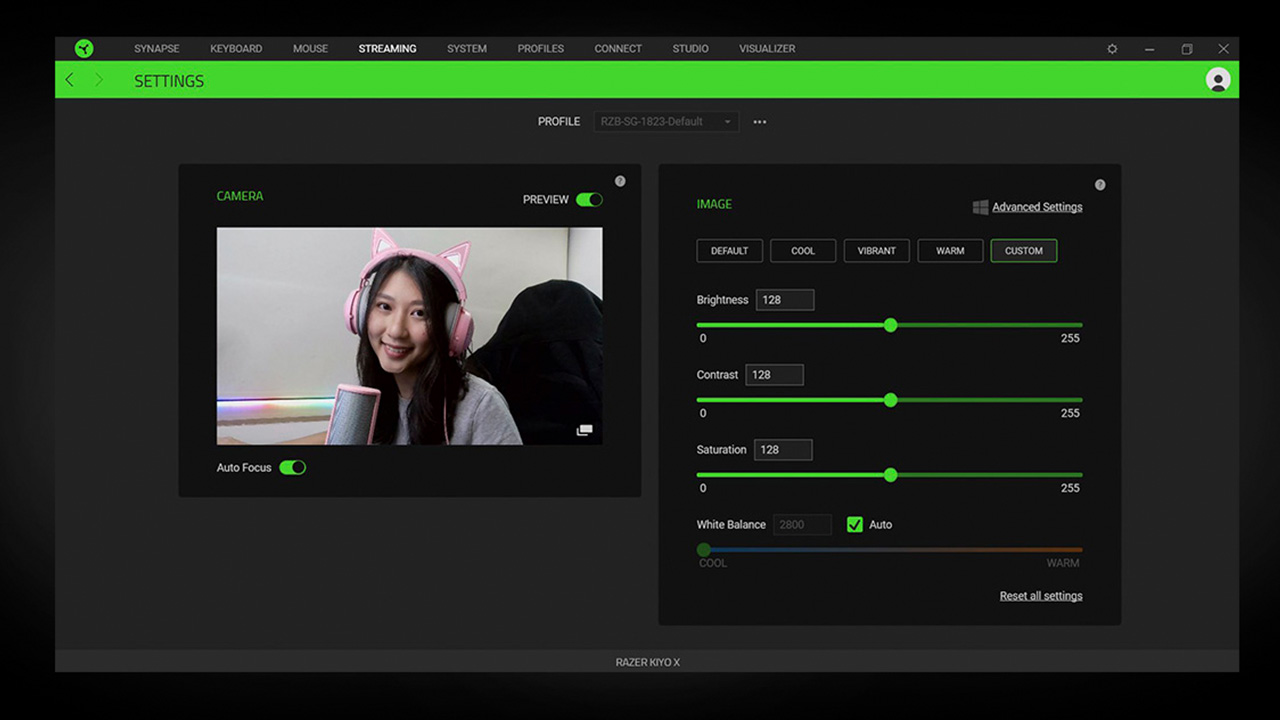Screen dimensions: 1280x720
Task: Open the Visualizer tab
Action: tap(767, 48)
